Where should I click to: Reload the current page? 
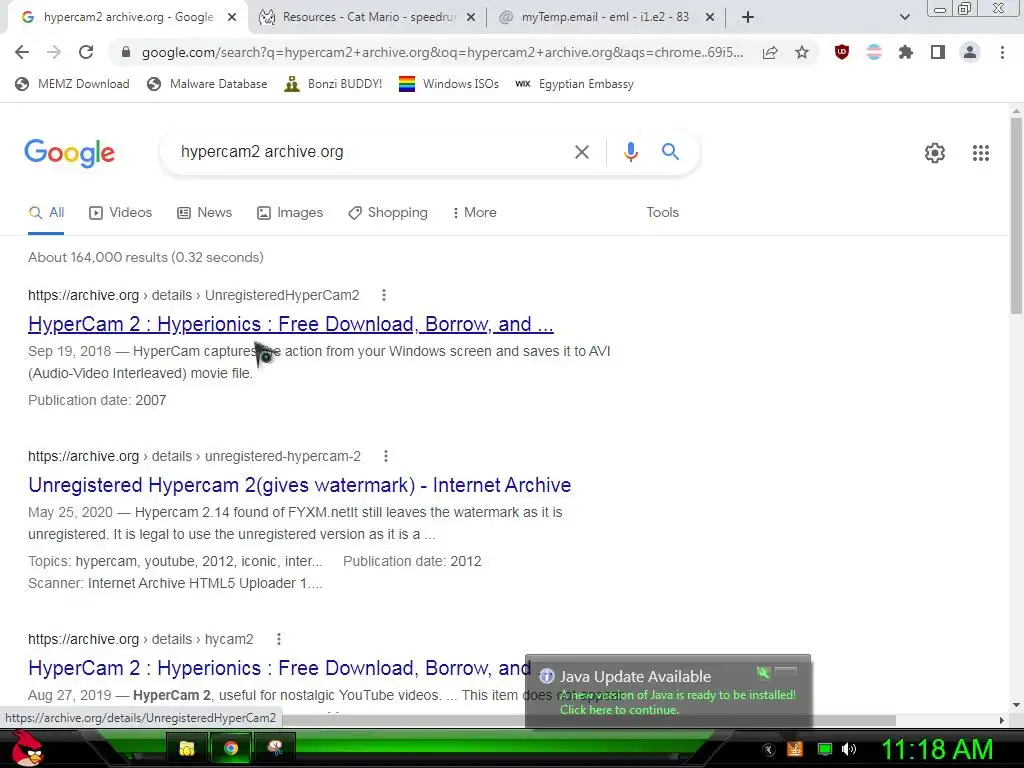(86, 52)
